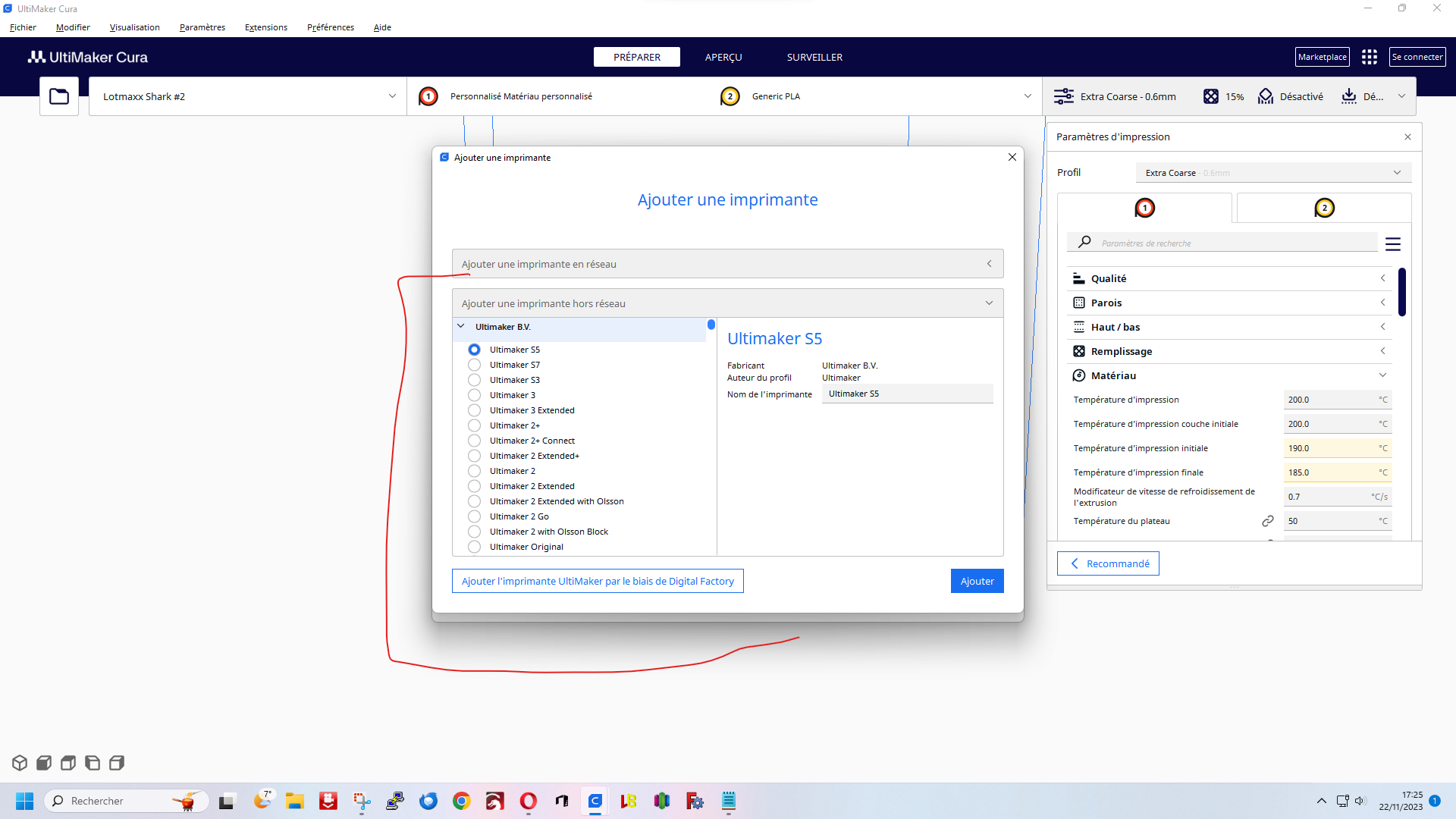Click the support Désactivé icon
This screenshot has width=1456, height=819.
click(x=1266, y=96)
